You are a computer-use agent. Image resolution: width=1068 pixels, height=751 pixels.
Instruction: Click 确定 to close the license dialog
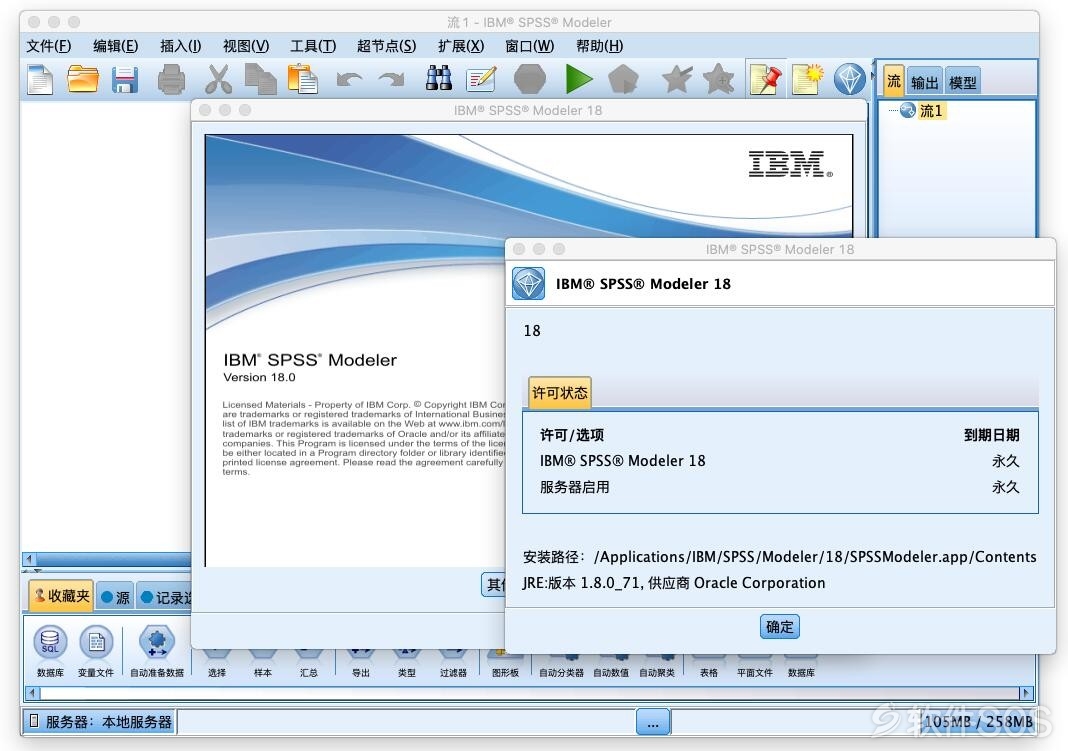[x=779, y=626]
